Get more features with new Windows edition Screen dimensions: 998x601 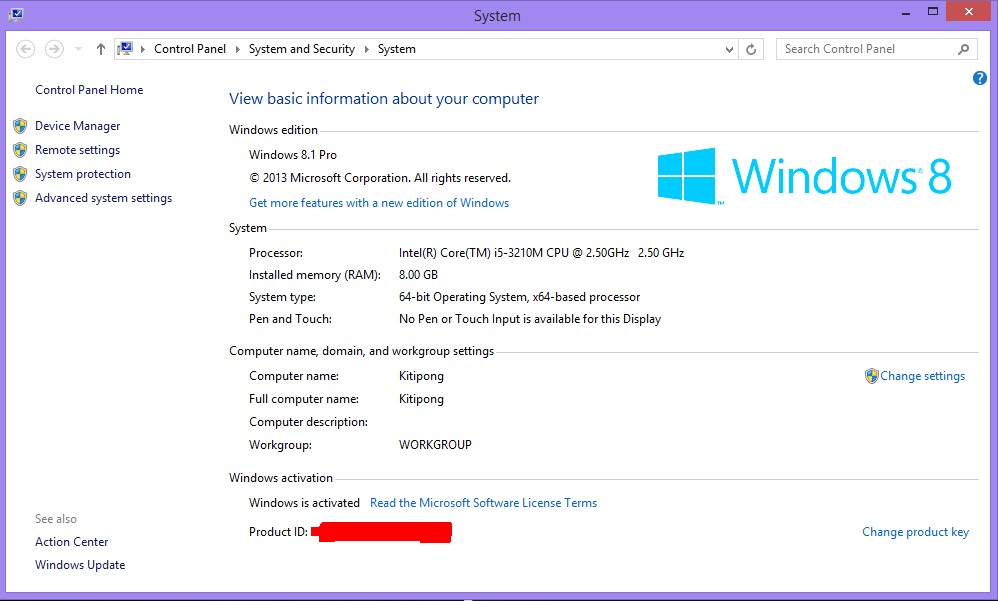point(379,203)
